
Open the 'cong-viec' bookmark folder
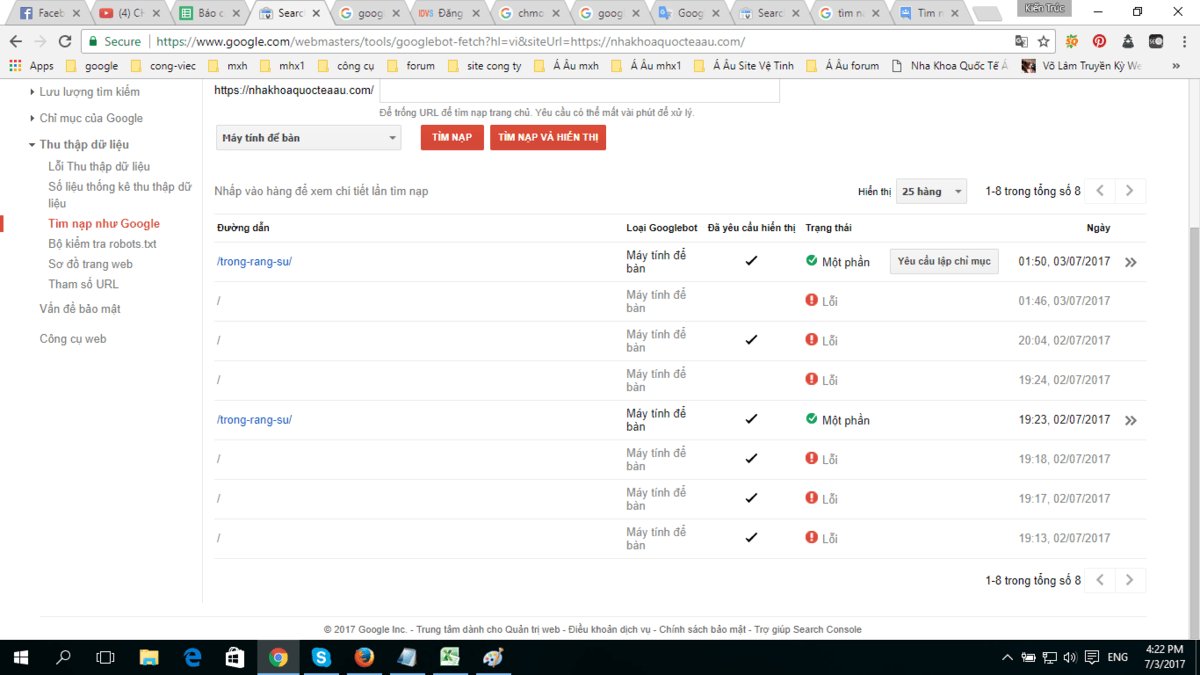[x=163, y=66]
